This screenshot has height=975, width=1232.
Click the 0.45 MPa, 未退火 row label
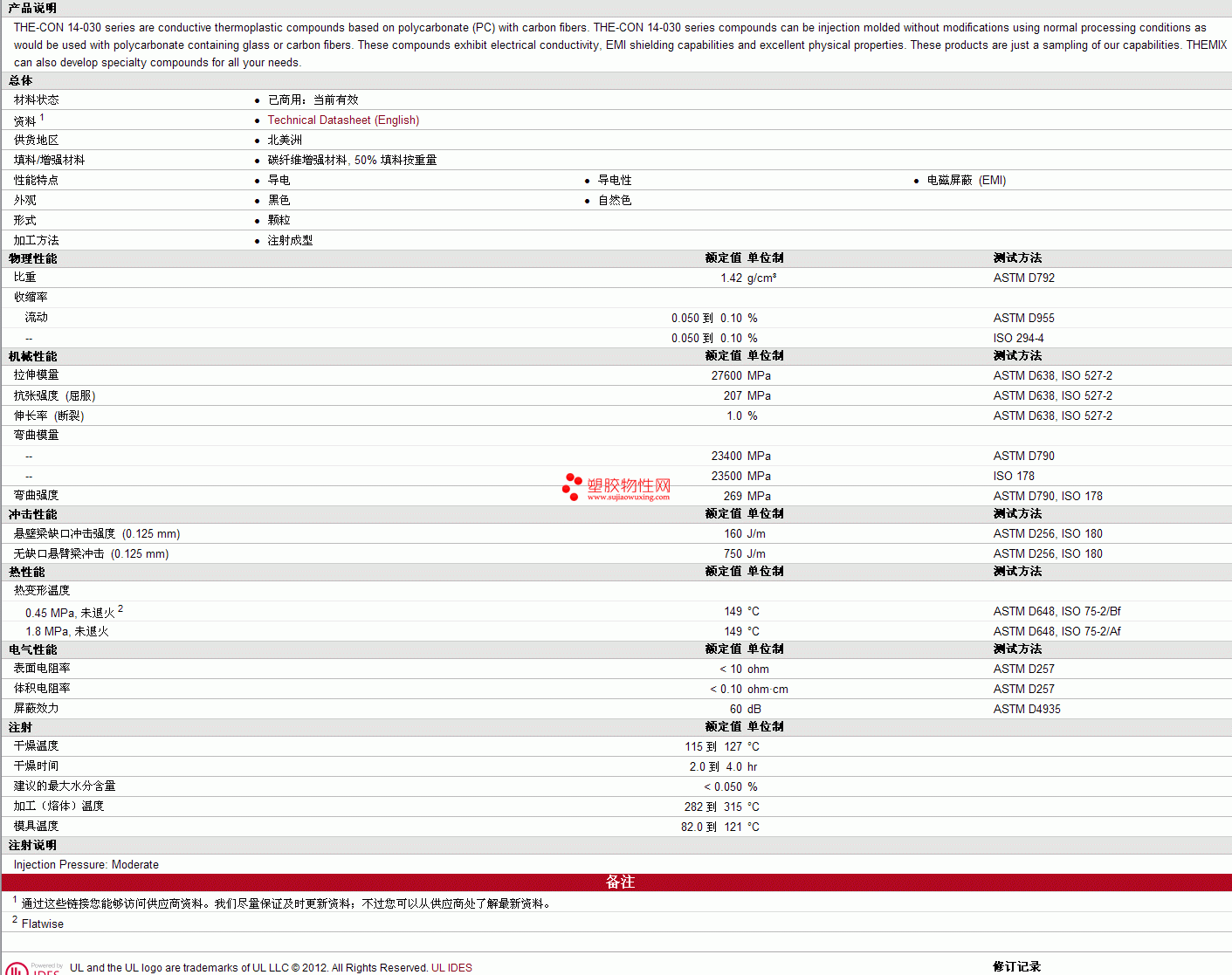point(70,613)
